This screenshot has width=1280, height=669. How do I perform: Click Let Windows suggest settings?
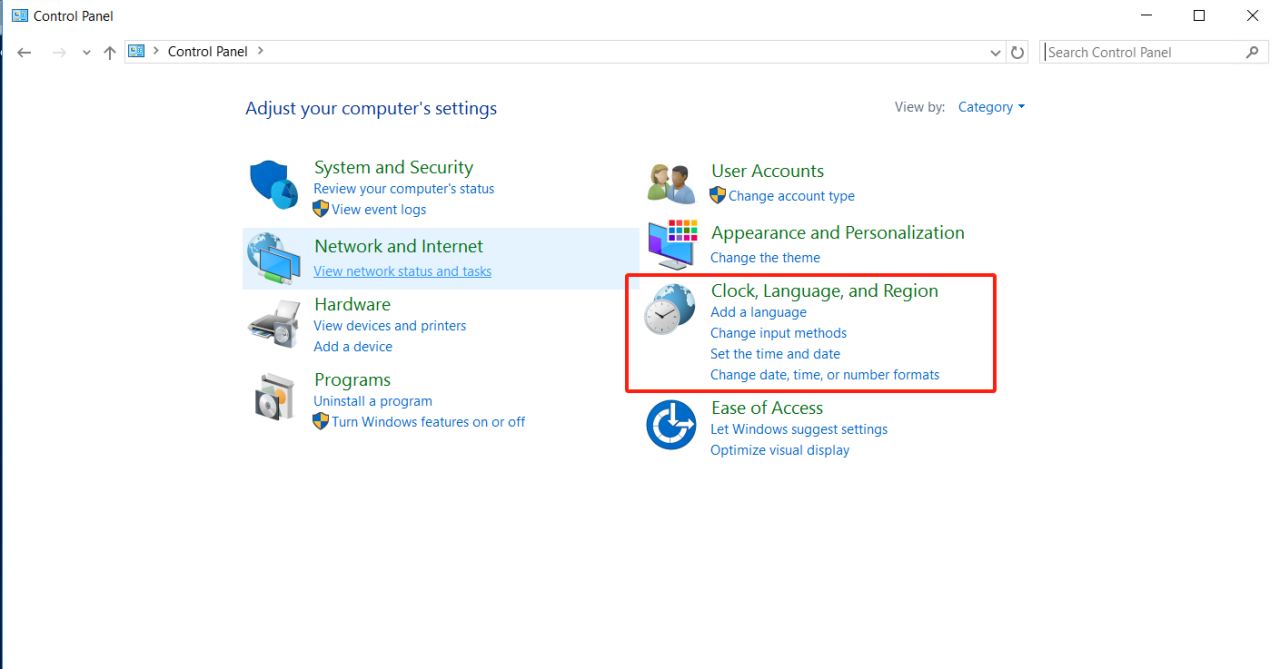pyautogui.click(x=799, y=429)
